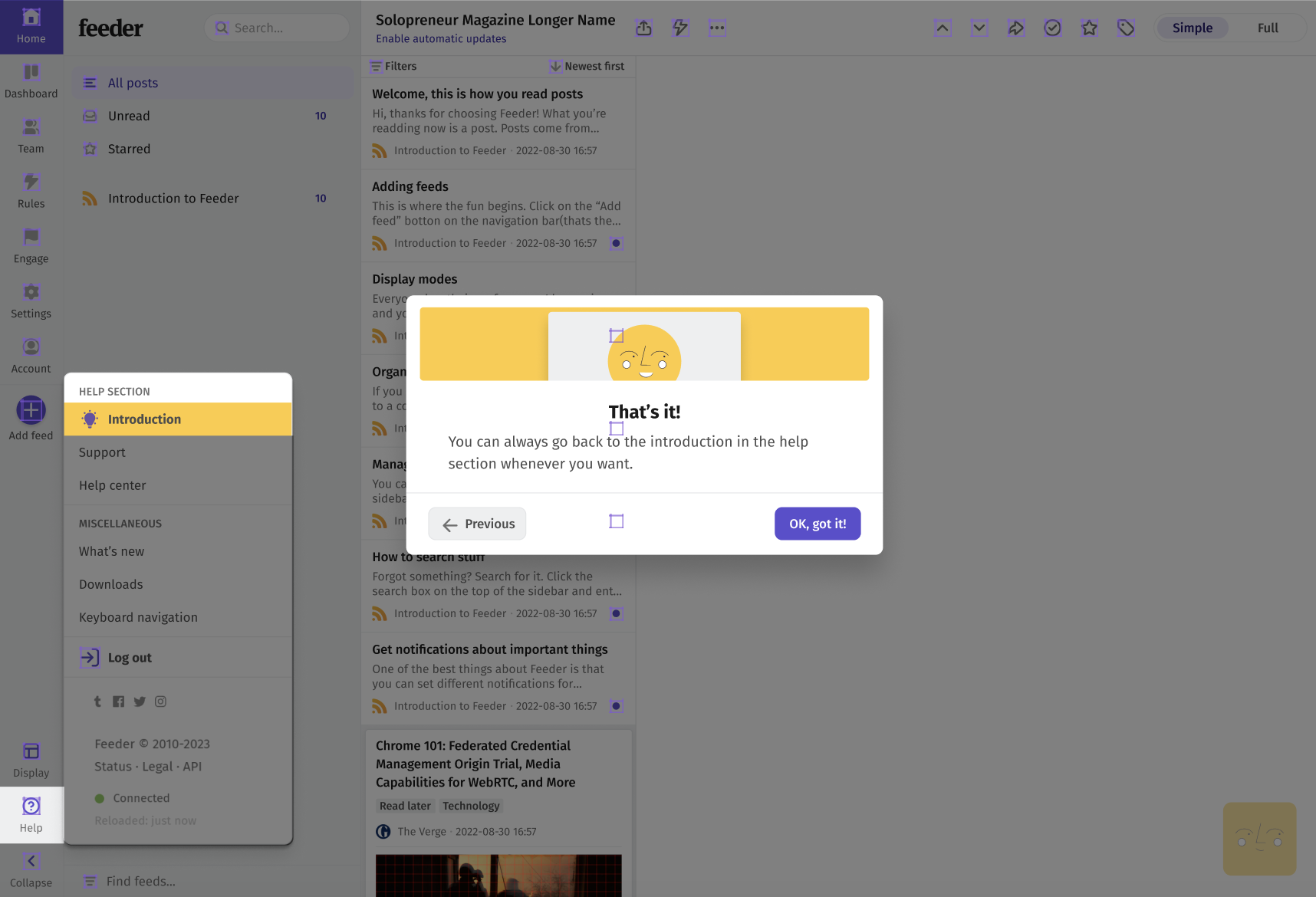1316x897 pixels.
Task: Click the Read later tag on the article
Action: coord(405,806)
